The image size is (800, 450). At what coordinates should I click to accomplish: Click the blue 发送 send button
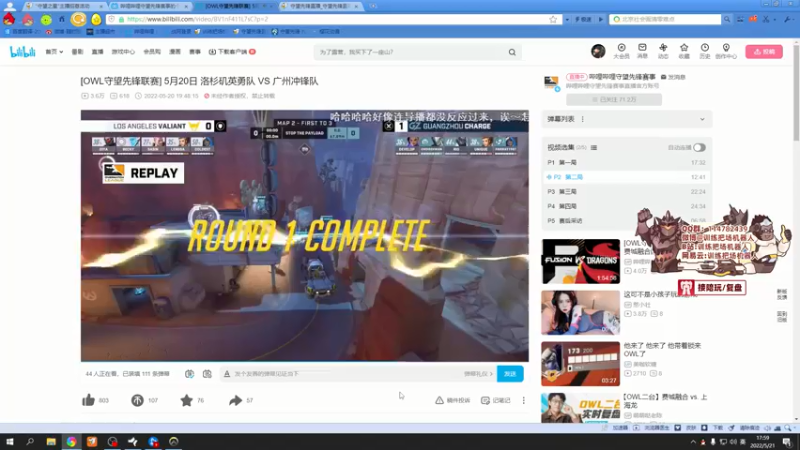(510, 373)
